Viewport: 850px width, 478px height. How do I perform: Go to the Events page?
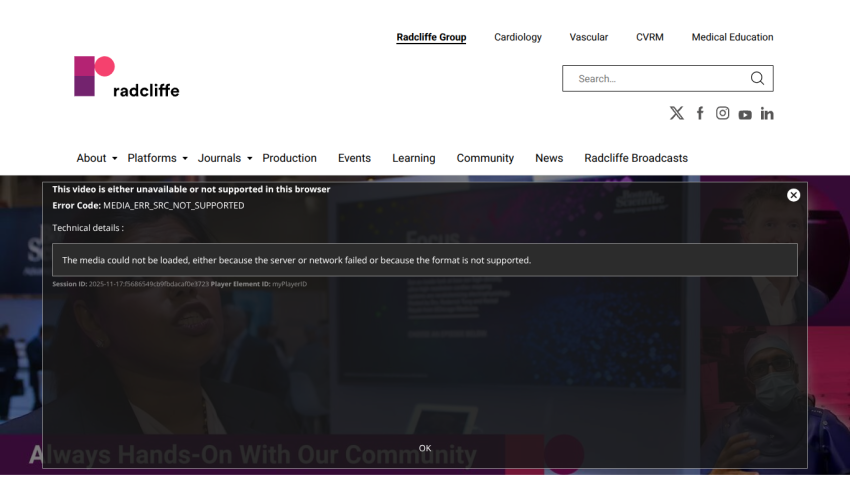(x=355, y=158)
